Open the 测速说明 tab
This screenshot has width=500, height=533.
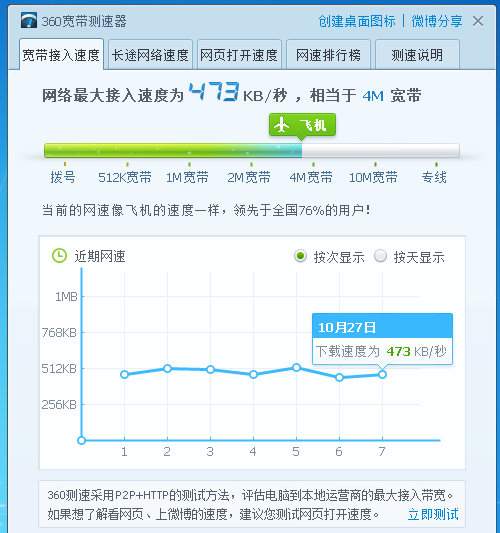(417, 55)
